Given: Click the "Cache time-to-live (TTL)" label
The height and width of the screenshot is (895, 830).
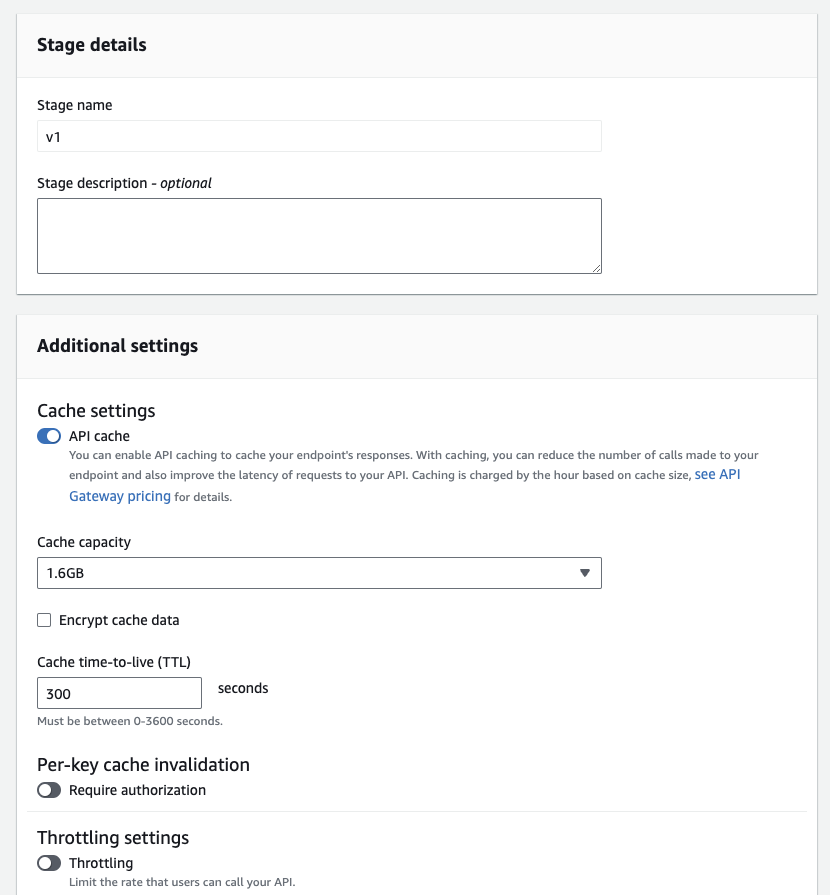Looking at the screenshot, I should coord(114,662).
